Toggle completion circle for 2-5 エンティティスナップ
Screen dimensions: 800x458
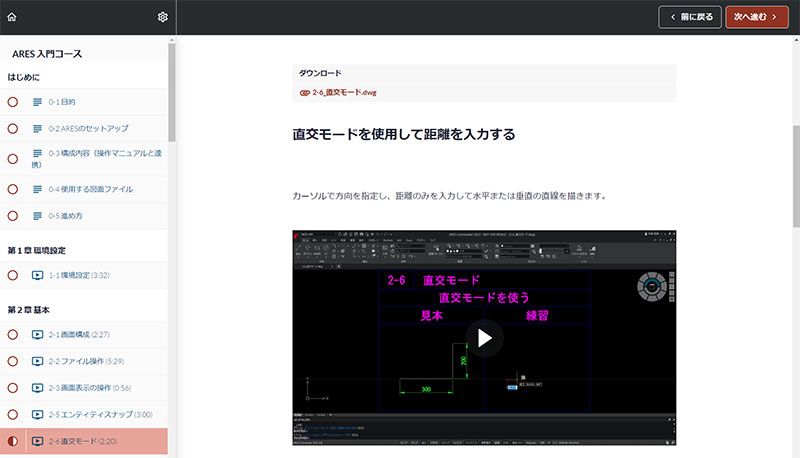(13, 414)
